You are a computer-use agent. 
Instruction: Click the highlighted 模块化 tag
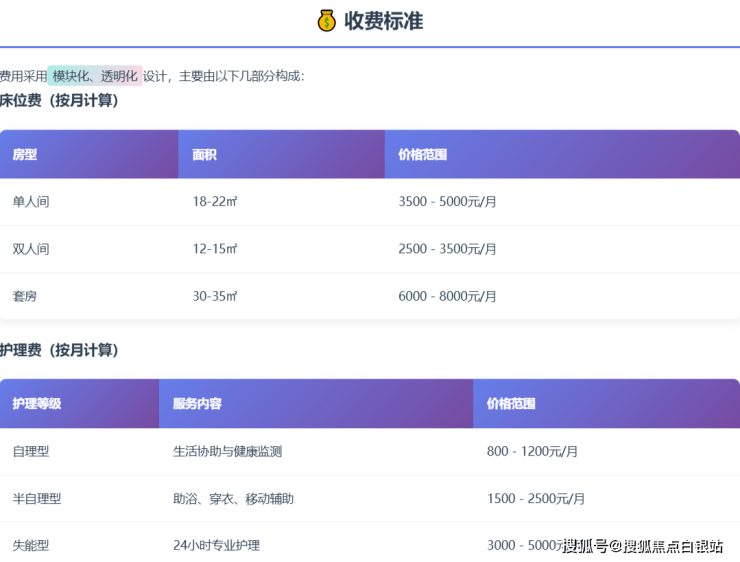click(71, 76)
